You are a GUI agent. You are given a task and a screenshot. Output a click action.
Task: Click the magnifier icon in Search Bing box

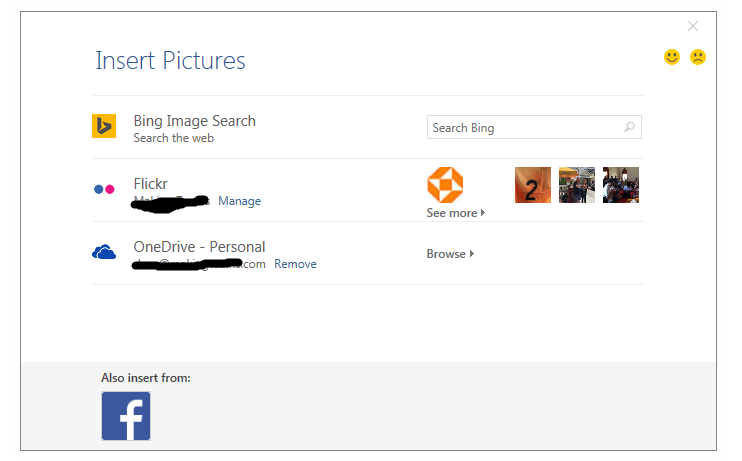(629, 128)
